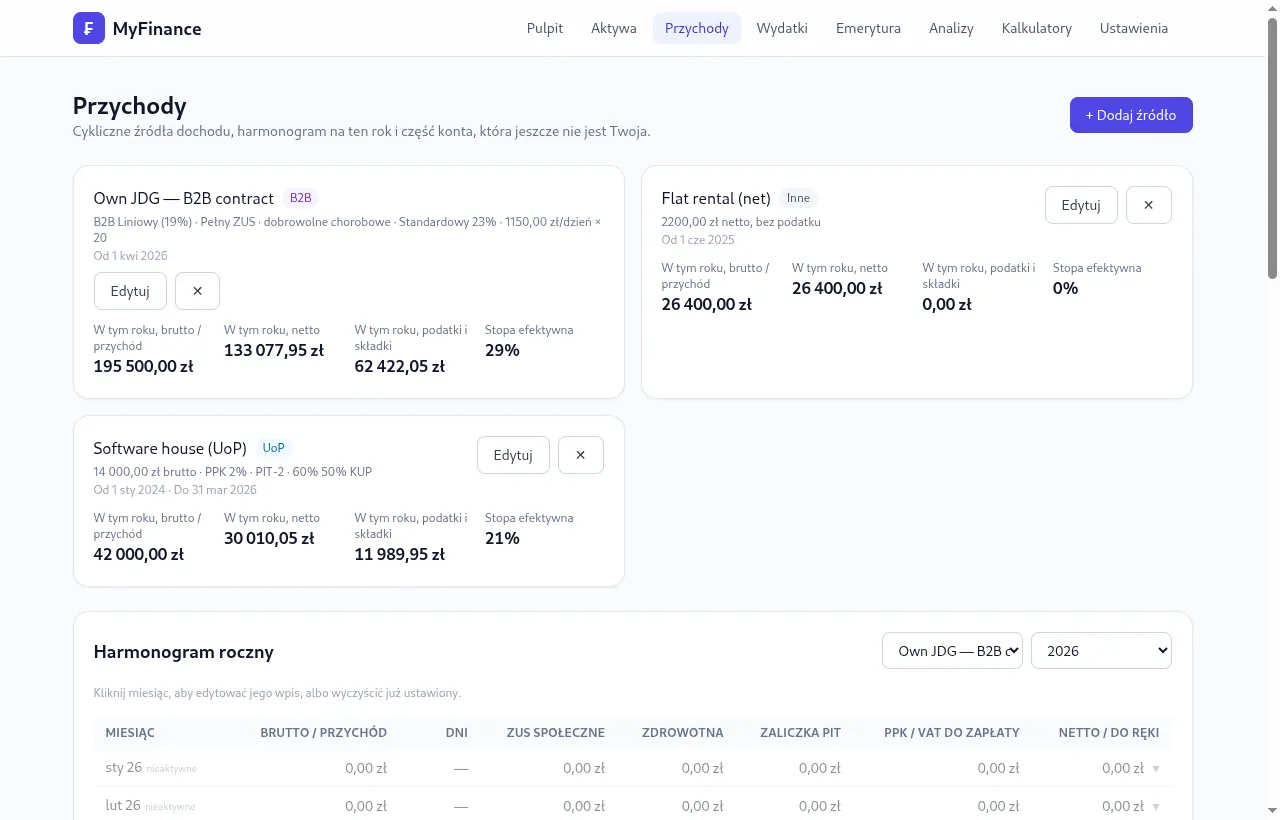Go to the Pulpit tab
Screen dimensions: 1280x820
pyautogui.click(x=545, y=28)
